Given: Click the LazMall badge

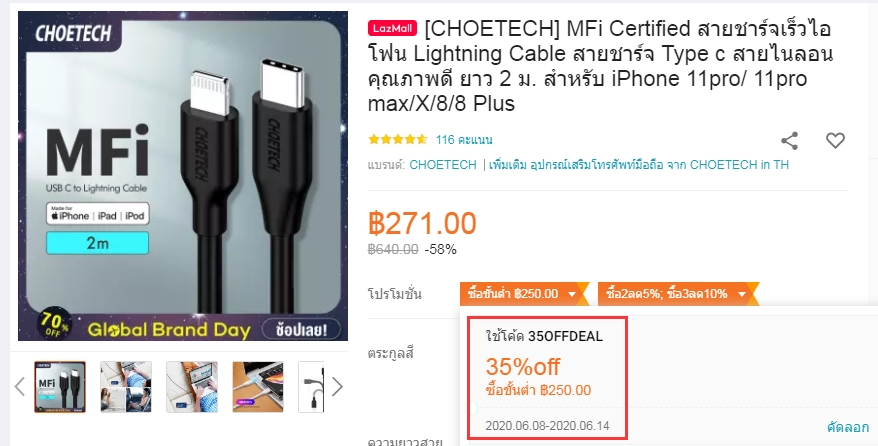Looking at the screenshot, I should pyautogui.click(x=393, y=28).
